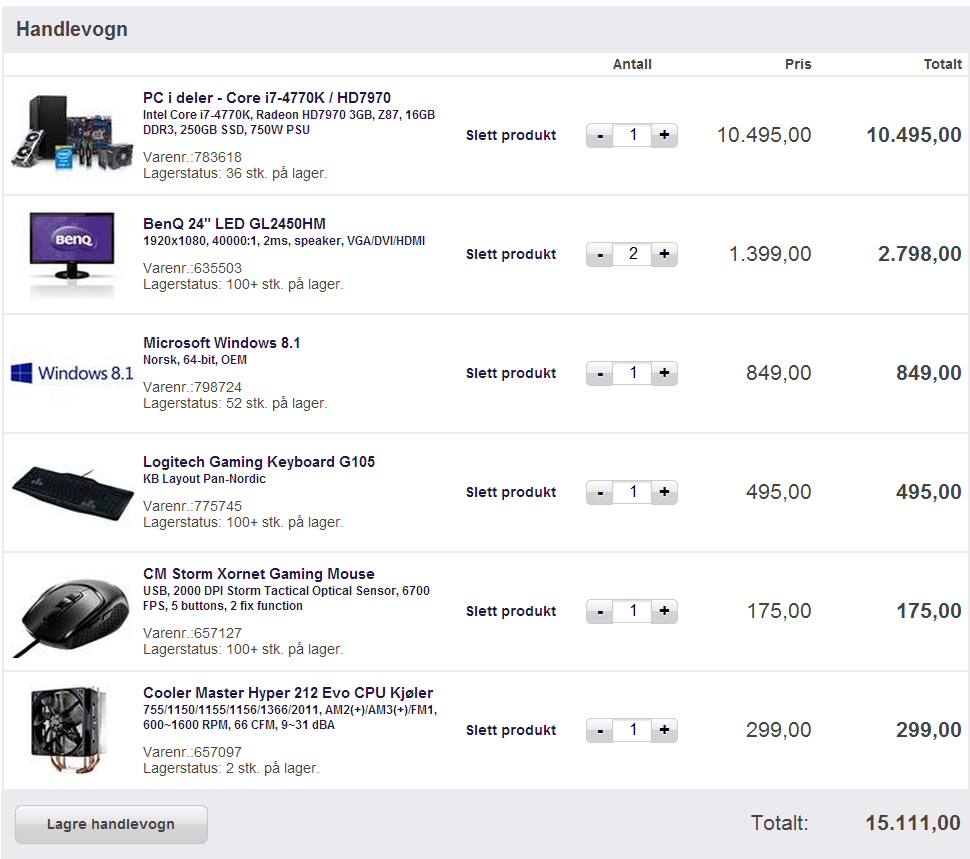Decrease quantity of Logitech Gaming Keyboard G105
Screen dimensions: 970x859
tap(599, 492)
